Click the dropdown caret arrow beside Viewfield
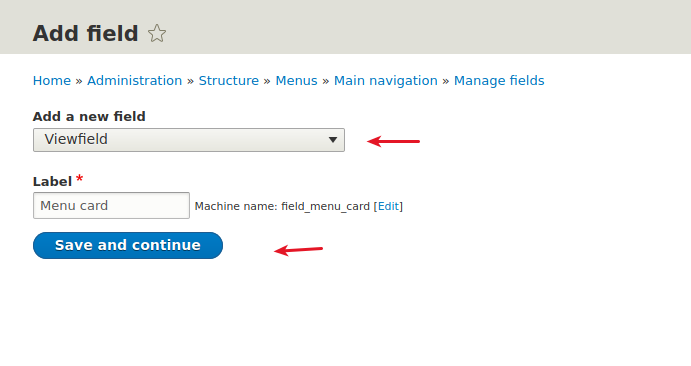Image resolution: width=691 pixels, height=366 pixels. (x=333, y=140)
